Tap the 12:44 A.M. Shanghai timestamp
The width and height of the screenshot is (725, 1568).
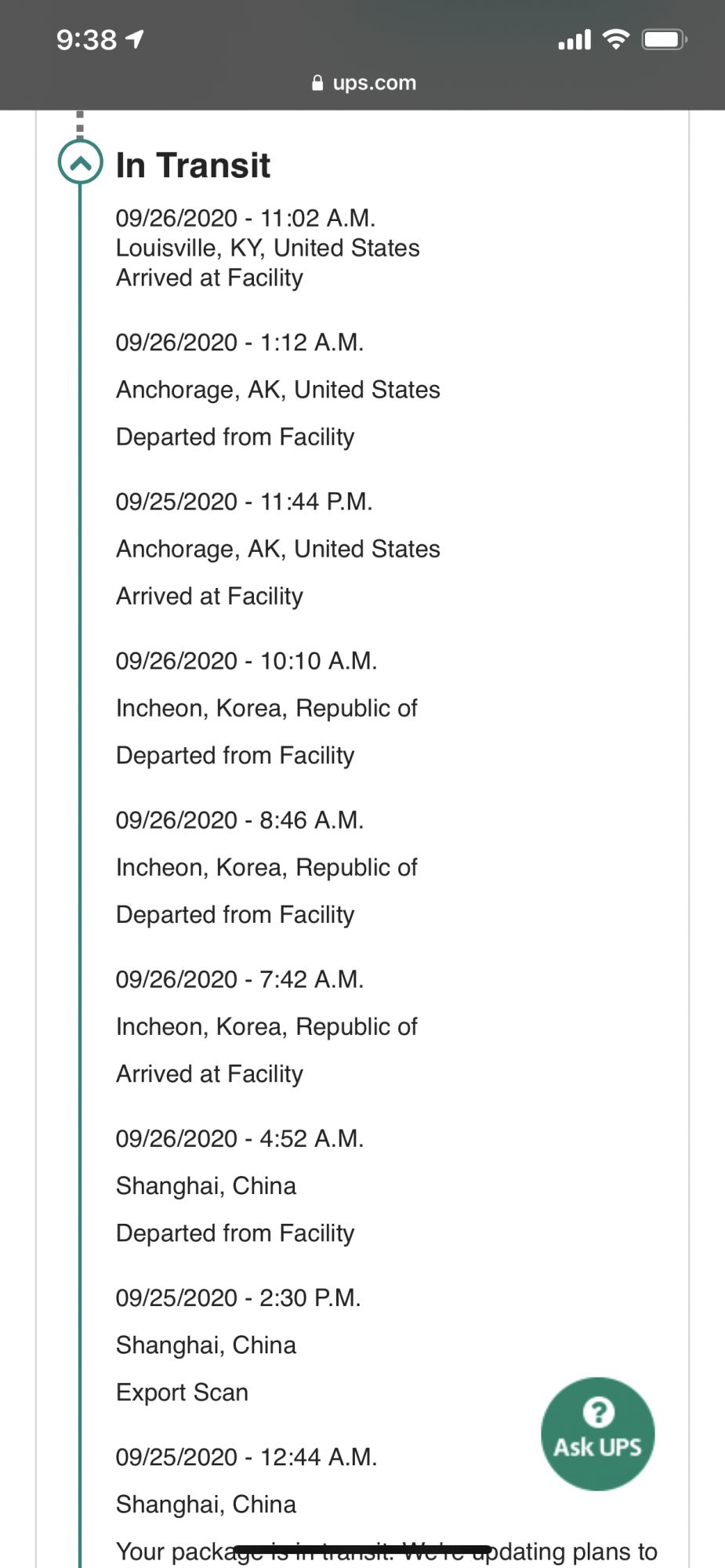(246, 1457)
